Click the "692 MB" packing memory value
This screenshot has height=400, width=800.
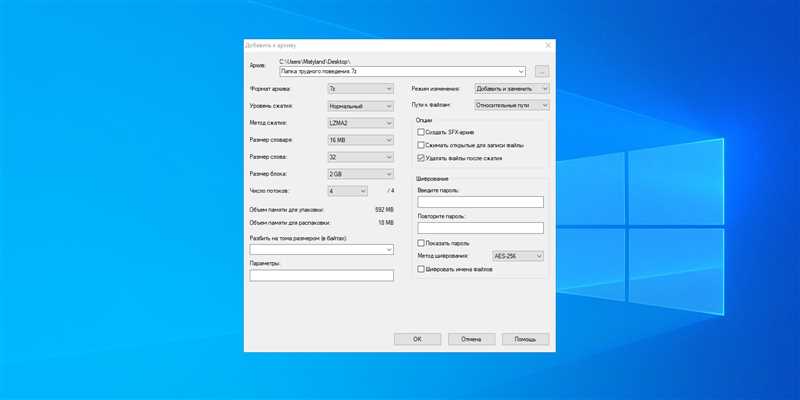click(x=385, y=210)
